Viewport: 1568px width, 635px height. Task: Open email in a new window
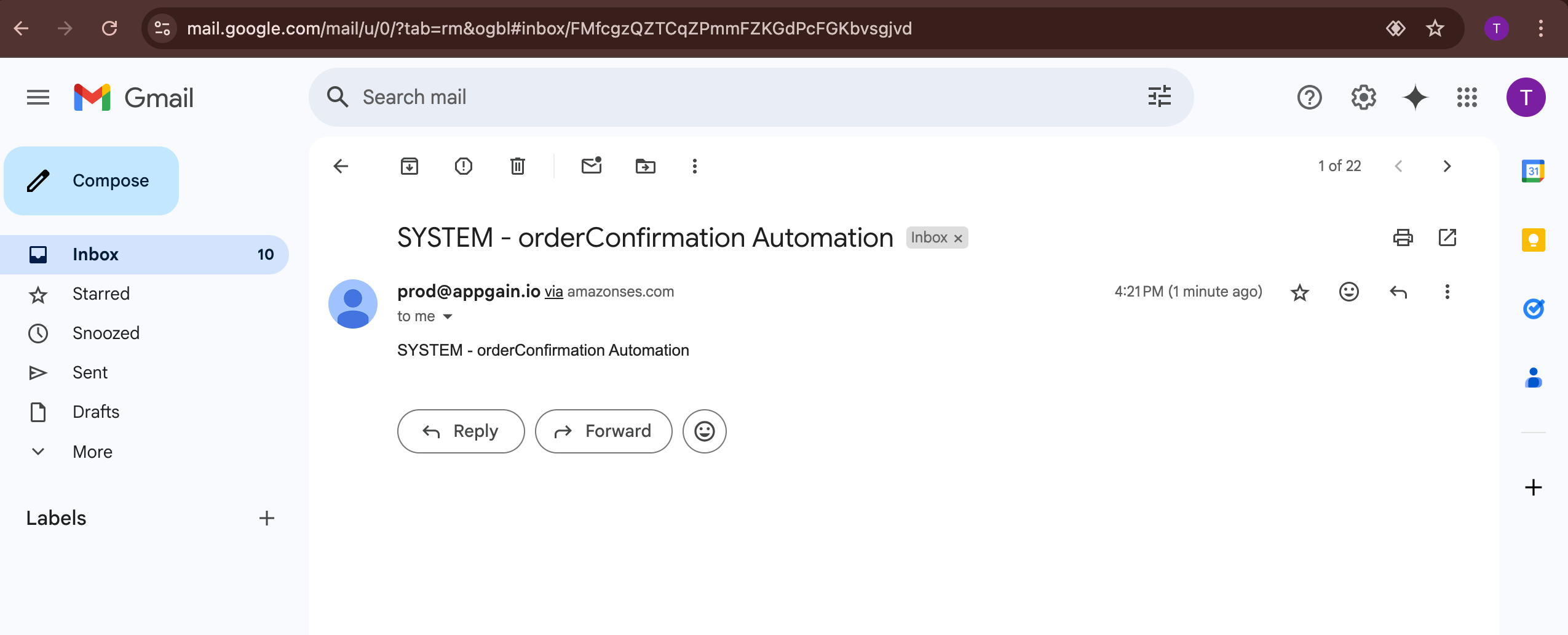coord(1447,238)
